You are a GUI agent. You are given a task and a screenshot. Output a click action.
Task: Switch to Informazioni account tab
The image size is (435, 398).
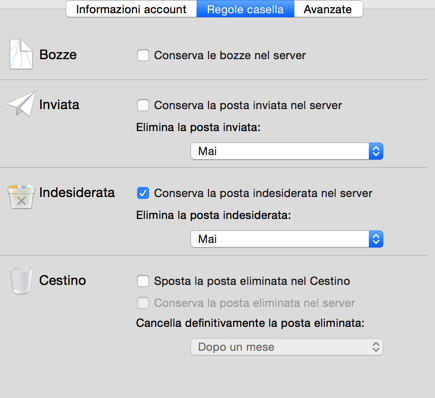131,9
